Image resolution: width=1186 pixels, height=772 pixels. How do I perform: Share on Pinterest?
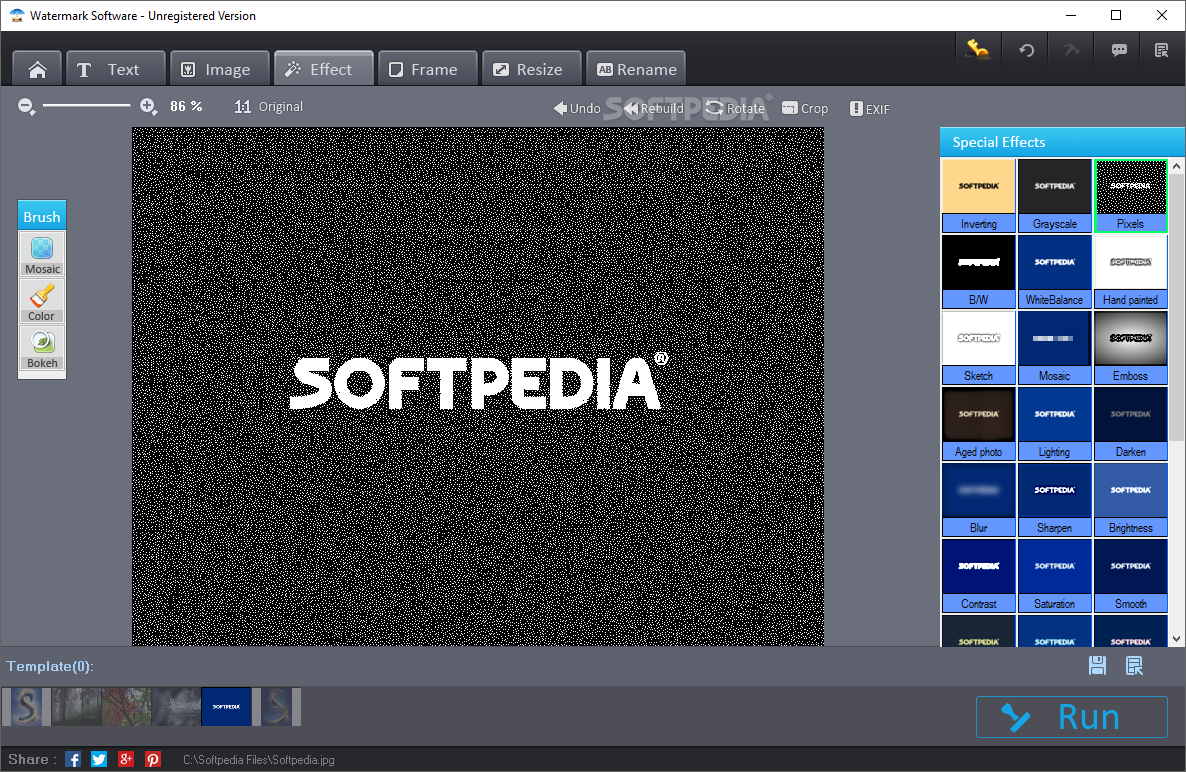click(153, 759)
